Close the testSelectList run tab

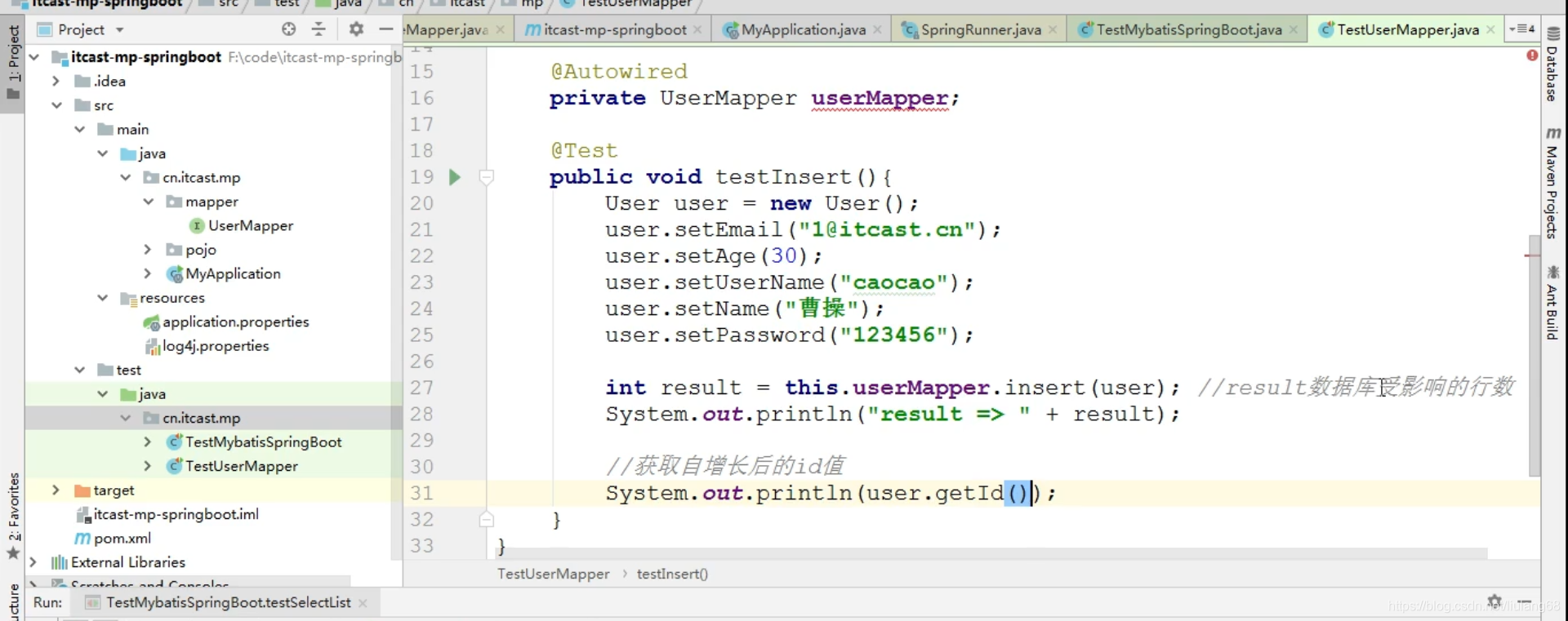[x=363, y=603]
